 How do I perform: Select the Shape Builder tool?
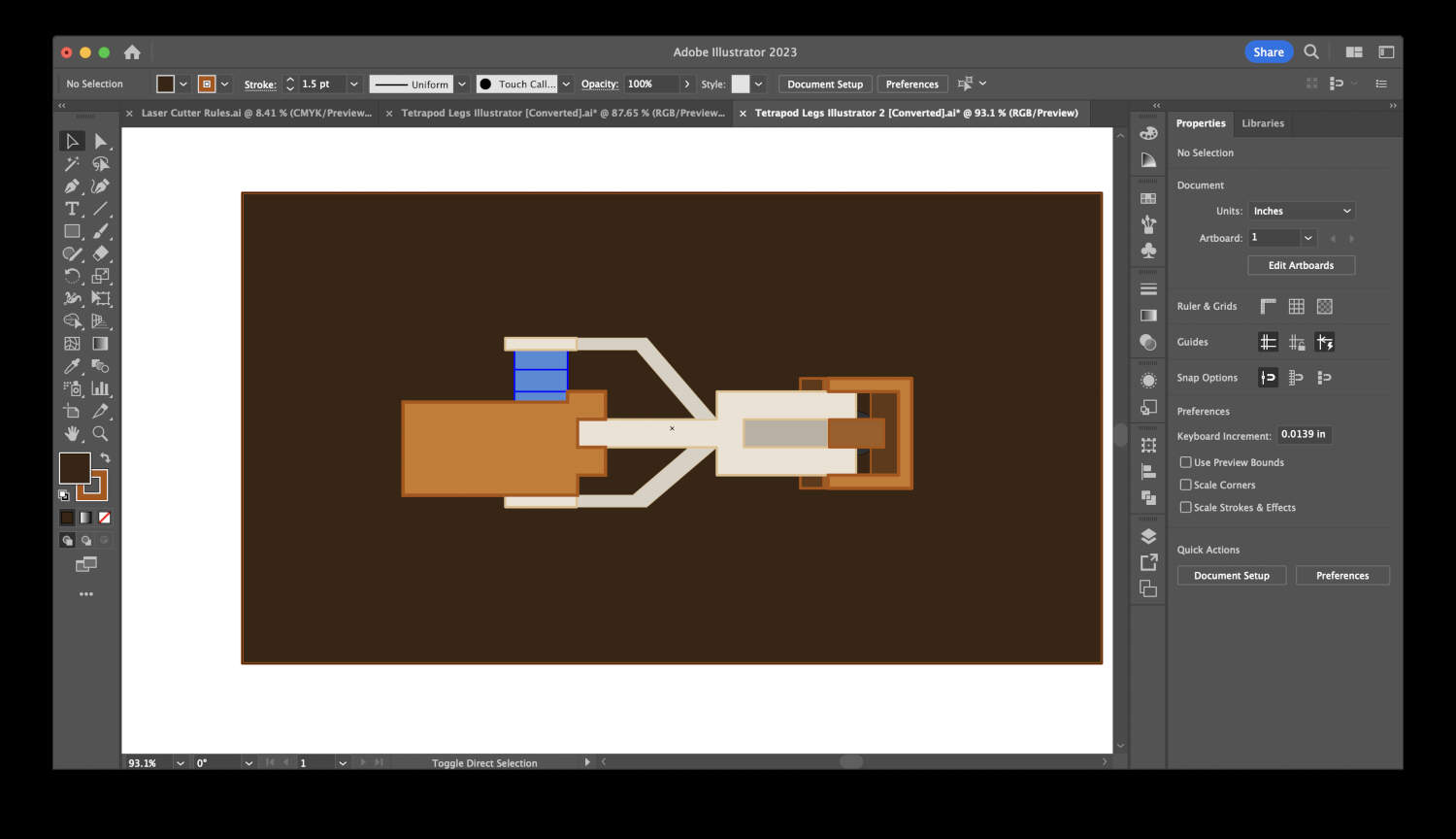[72, 321]
